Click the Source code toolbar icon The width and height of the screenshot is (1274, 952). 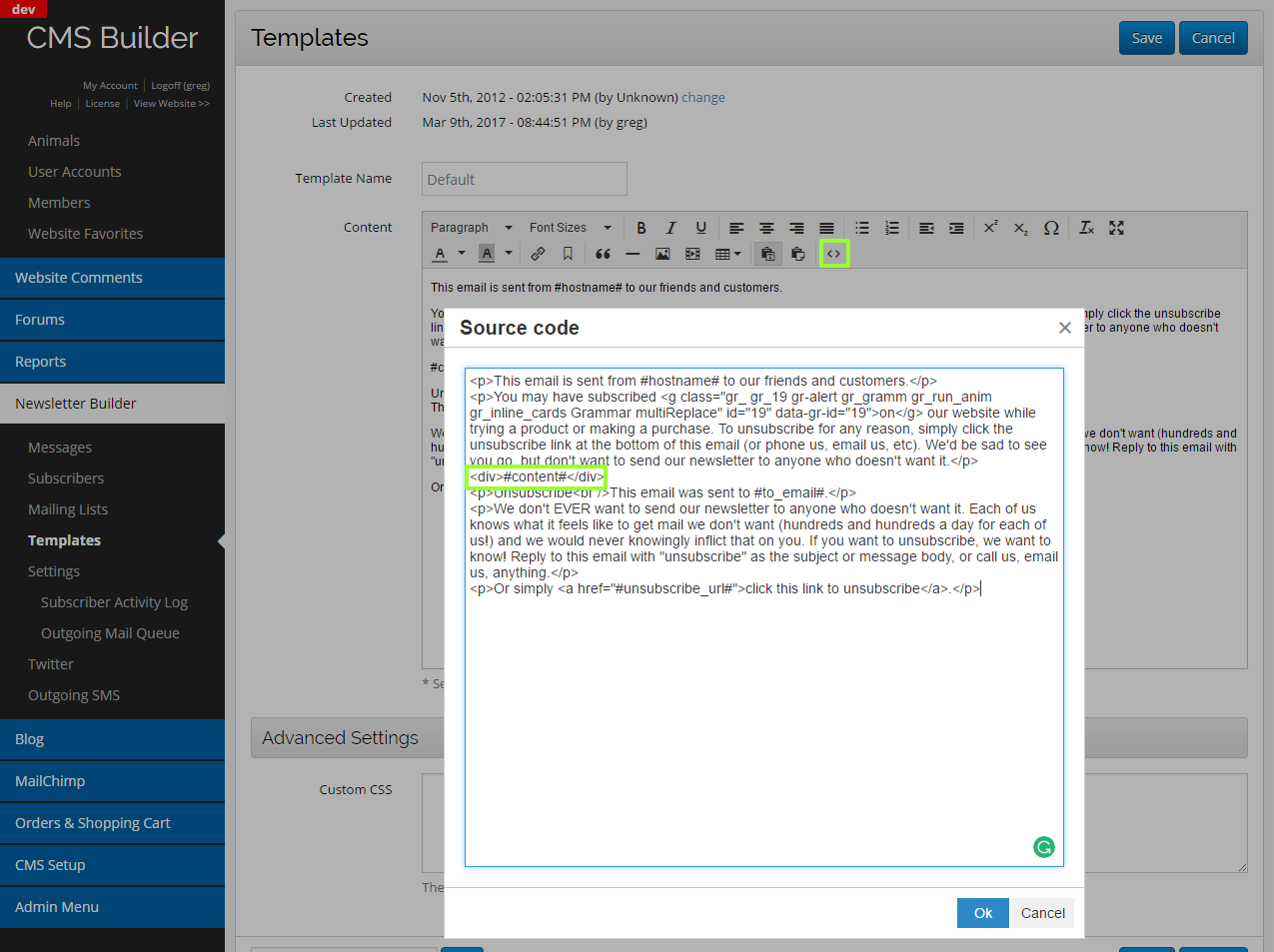pos(833,254)
